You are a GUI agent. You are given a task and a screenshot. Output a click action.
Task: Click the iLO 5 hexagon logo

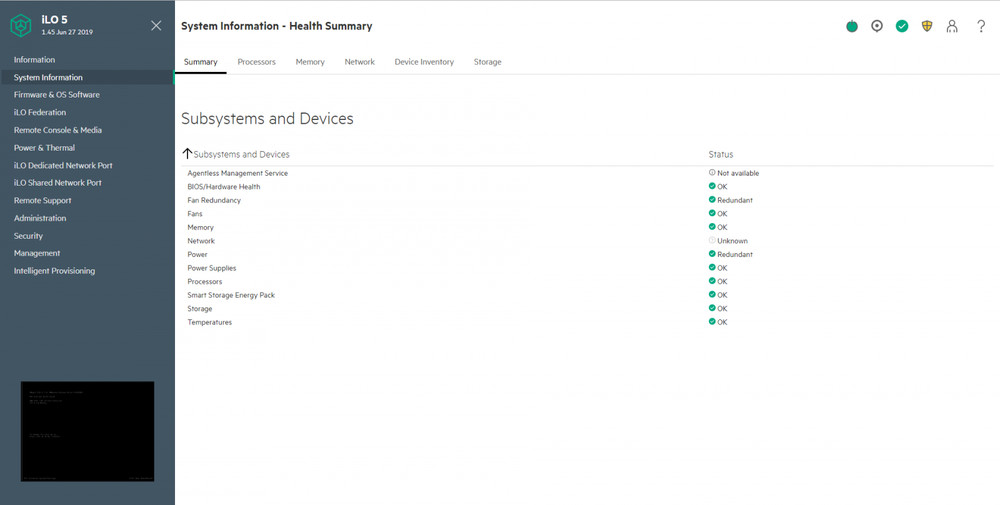point(21,26)
